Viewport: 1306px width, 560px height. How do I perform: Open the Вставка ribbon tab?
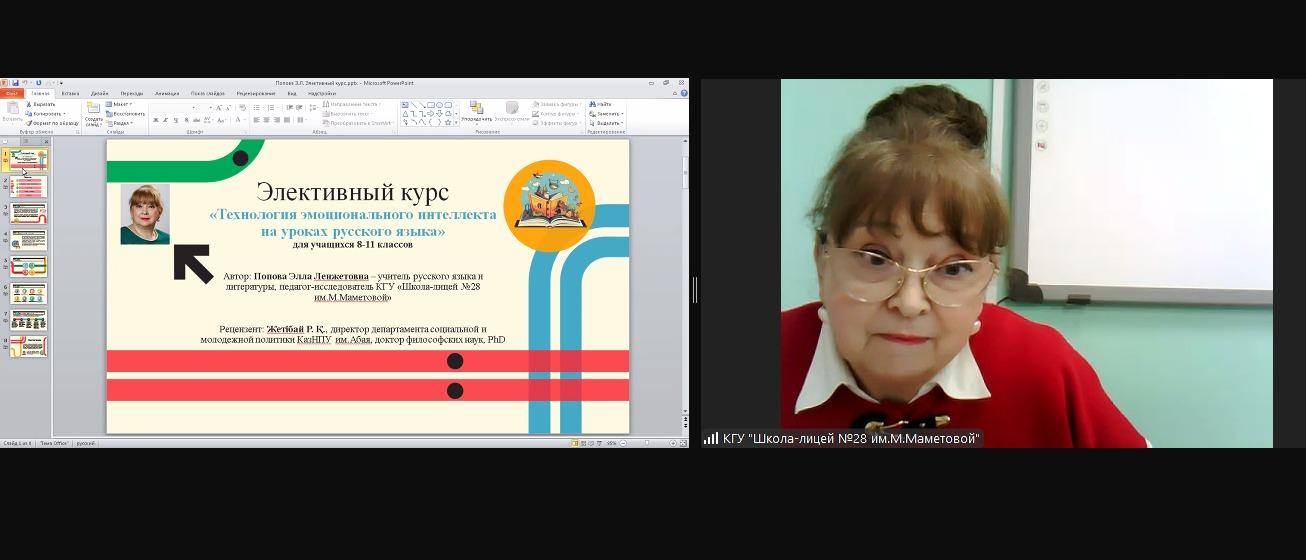tap(70, 93)
